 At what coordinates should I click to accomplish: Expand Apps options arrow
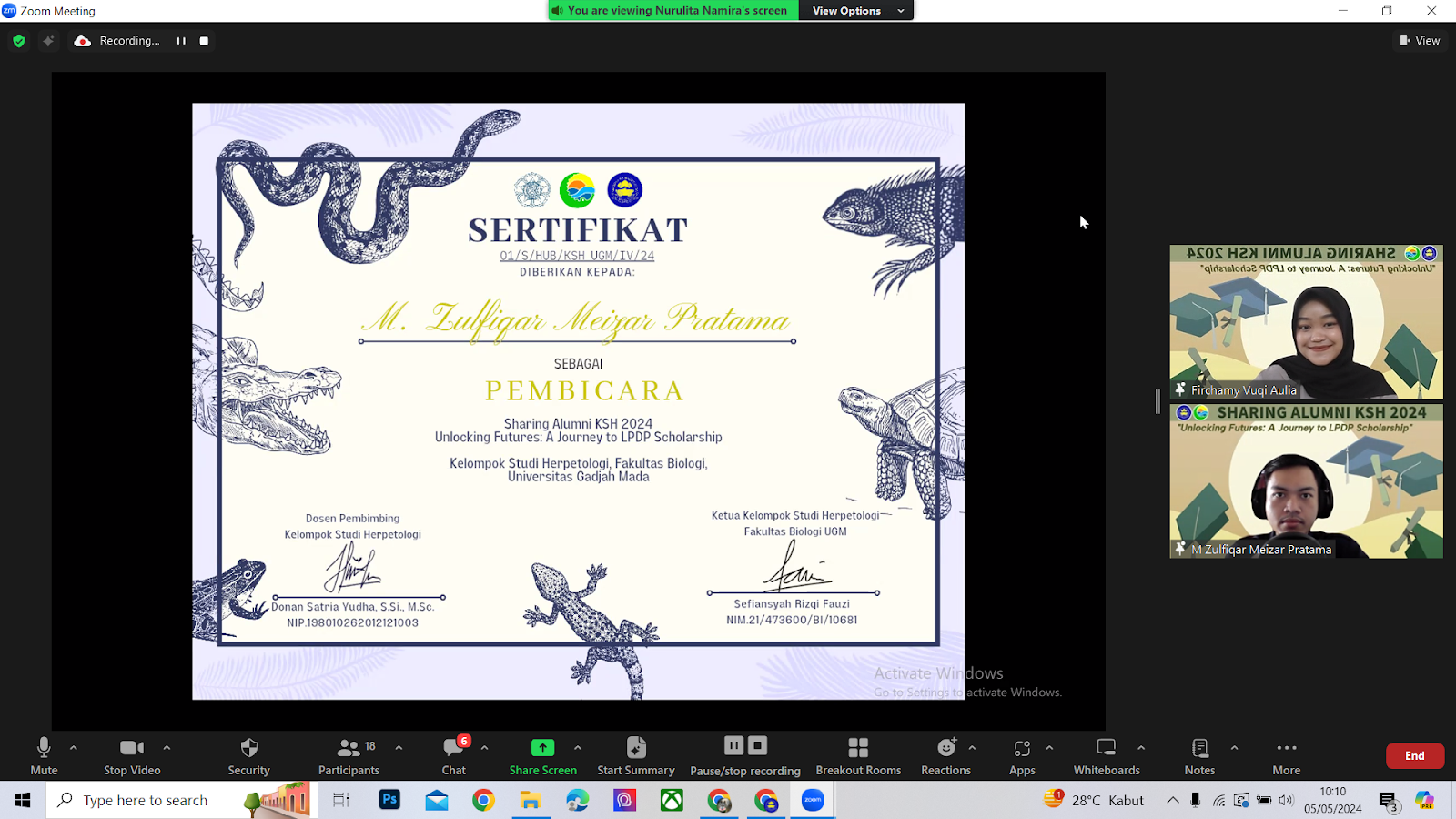(x=1049, y=748)
